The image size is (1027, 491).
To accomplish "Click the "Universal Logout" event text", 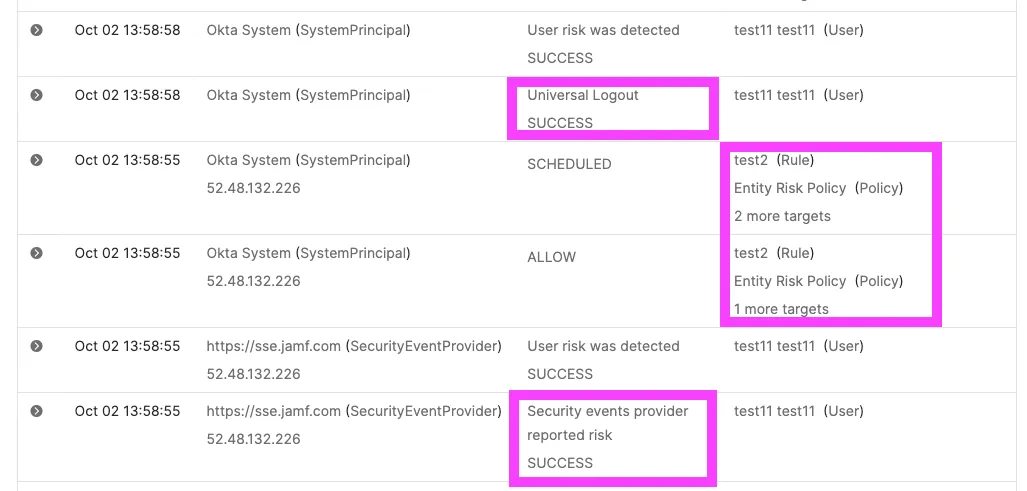I will coord(583,95).
